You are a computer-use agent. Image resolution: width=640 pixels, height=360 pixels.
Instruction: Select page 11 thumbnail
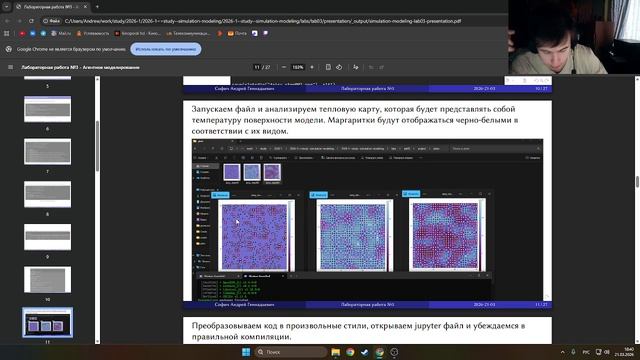coord(47,322)
